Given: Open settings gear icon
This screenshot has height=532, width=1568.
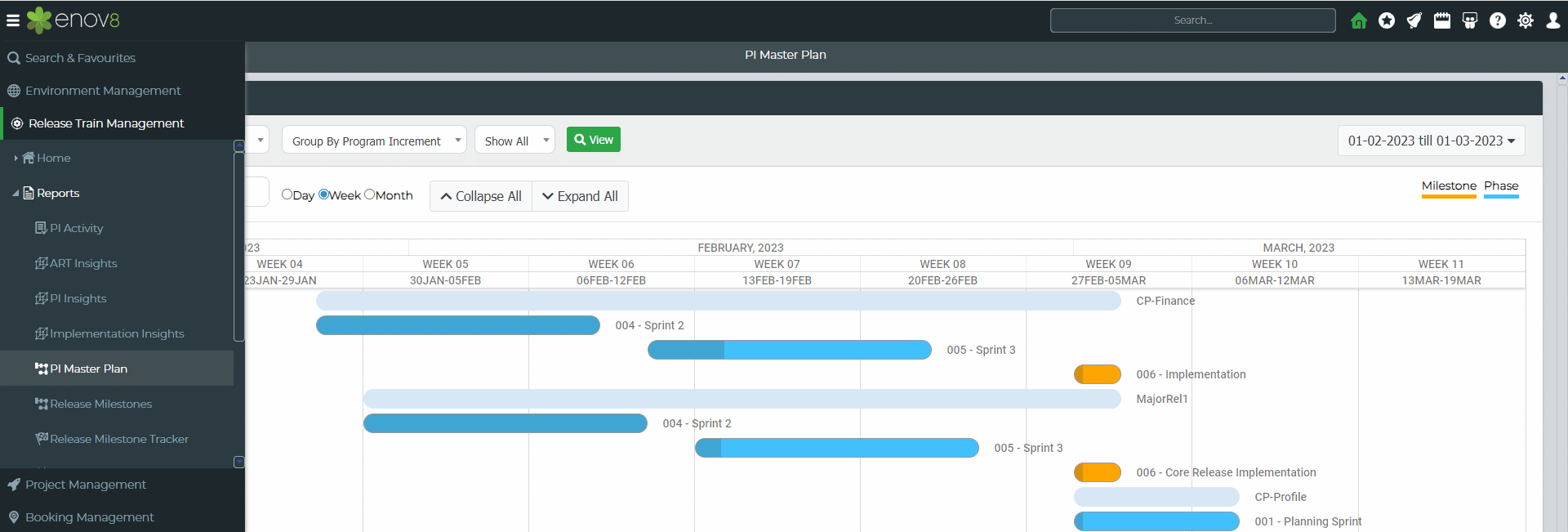Looking at the screenshot, I should point(1526,20).
